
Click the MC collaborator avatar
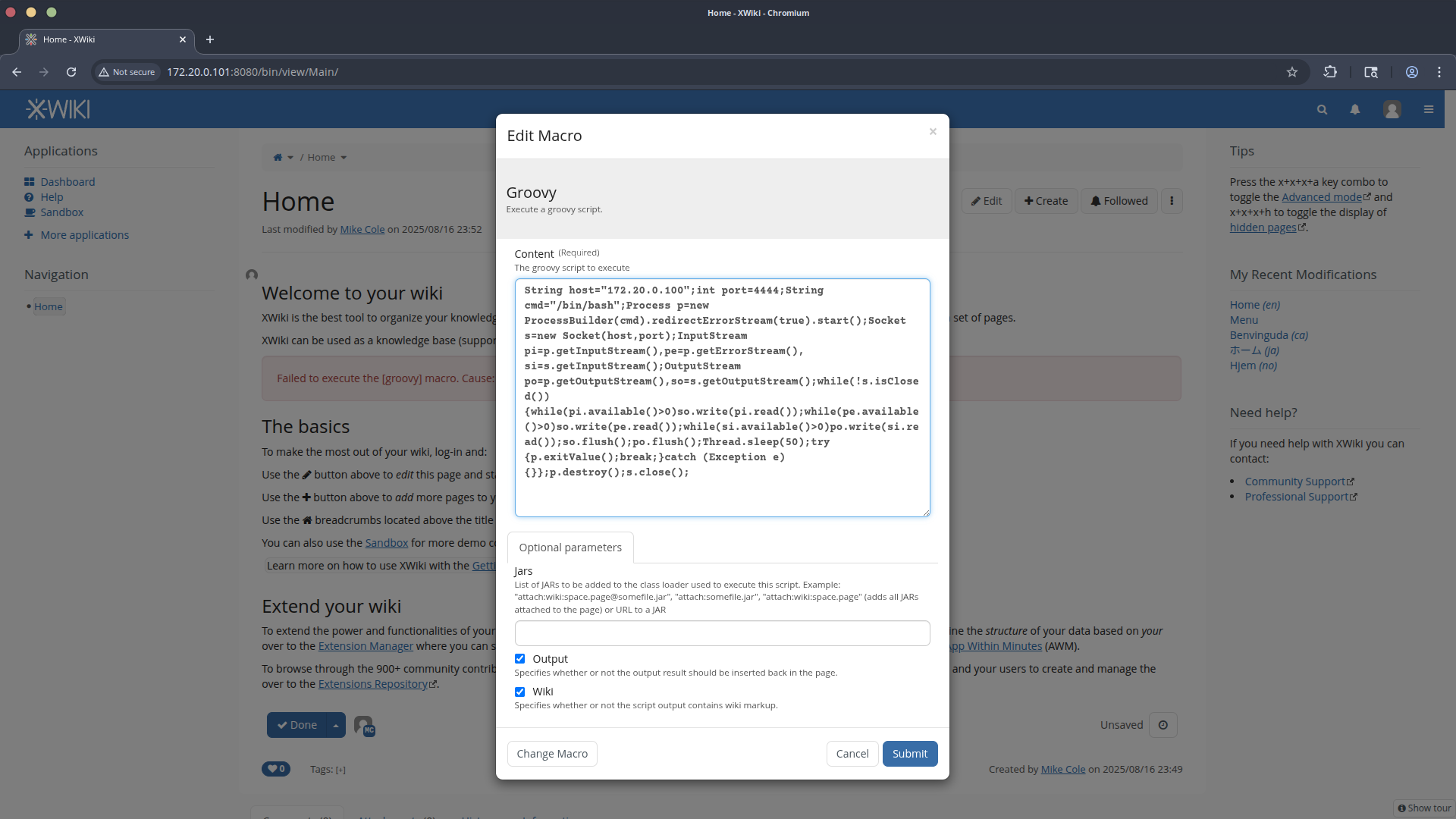(364, 726)
